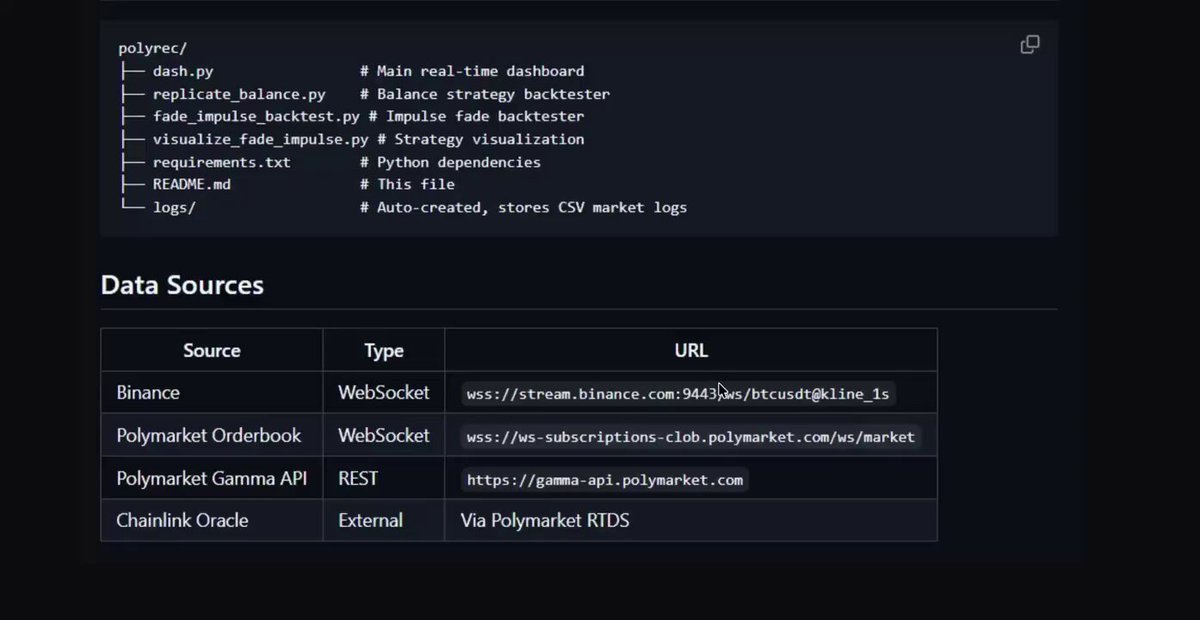Click the replicate_balance.py file line

pos(364,94)
